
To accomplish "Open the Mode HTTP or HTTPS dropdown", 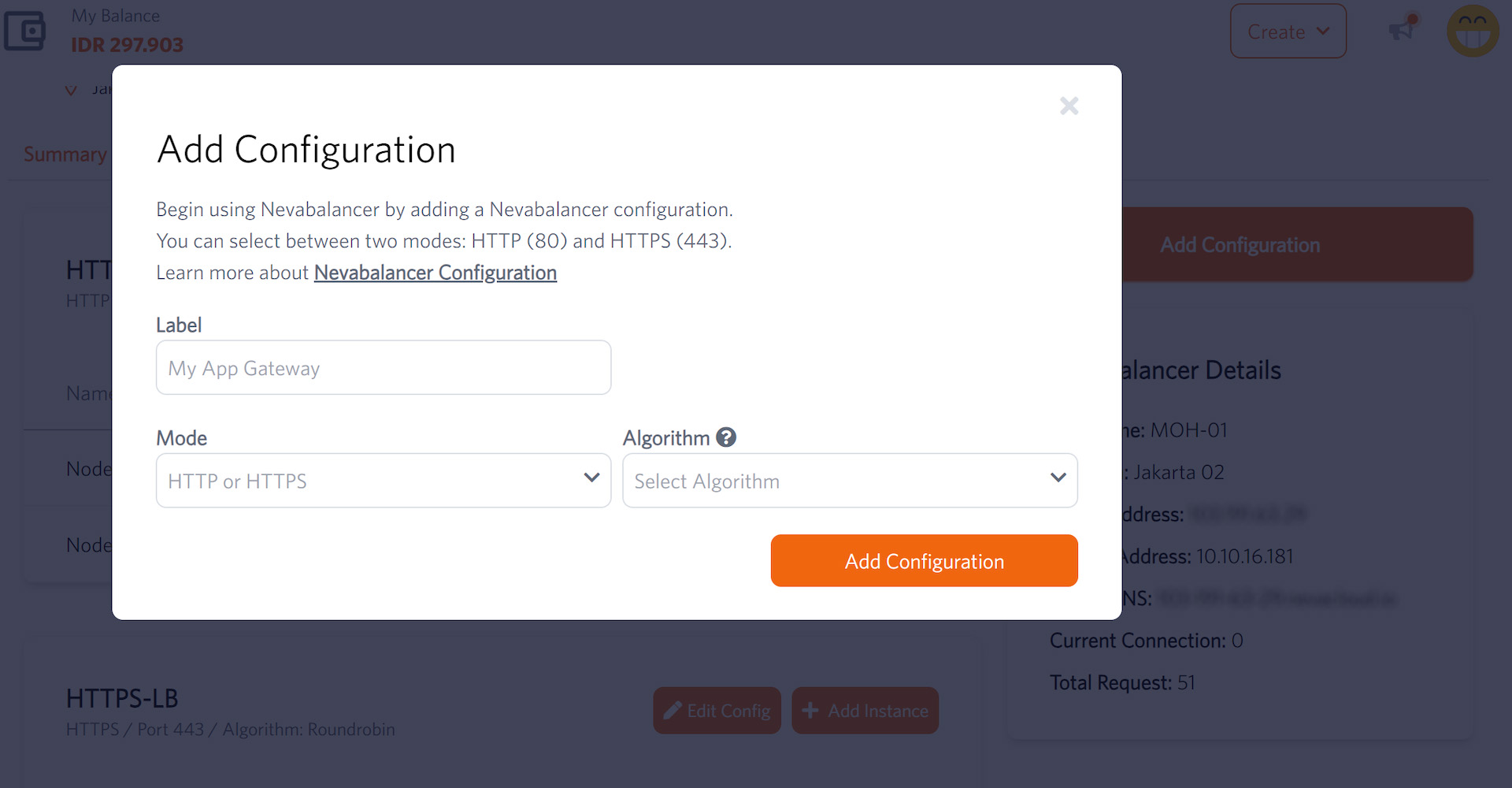I will coord(384,481).
